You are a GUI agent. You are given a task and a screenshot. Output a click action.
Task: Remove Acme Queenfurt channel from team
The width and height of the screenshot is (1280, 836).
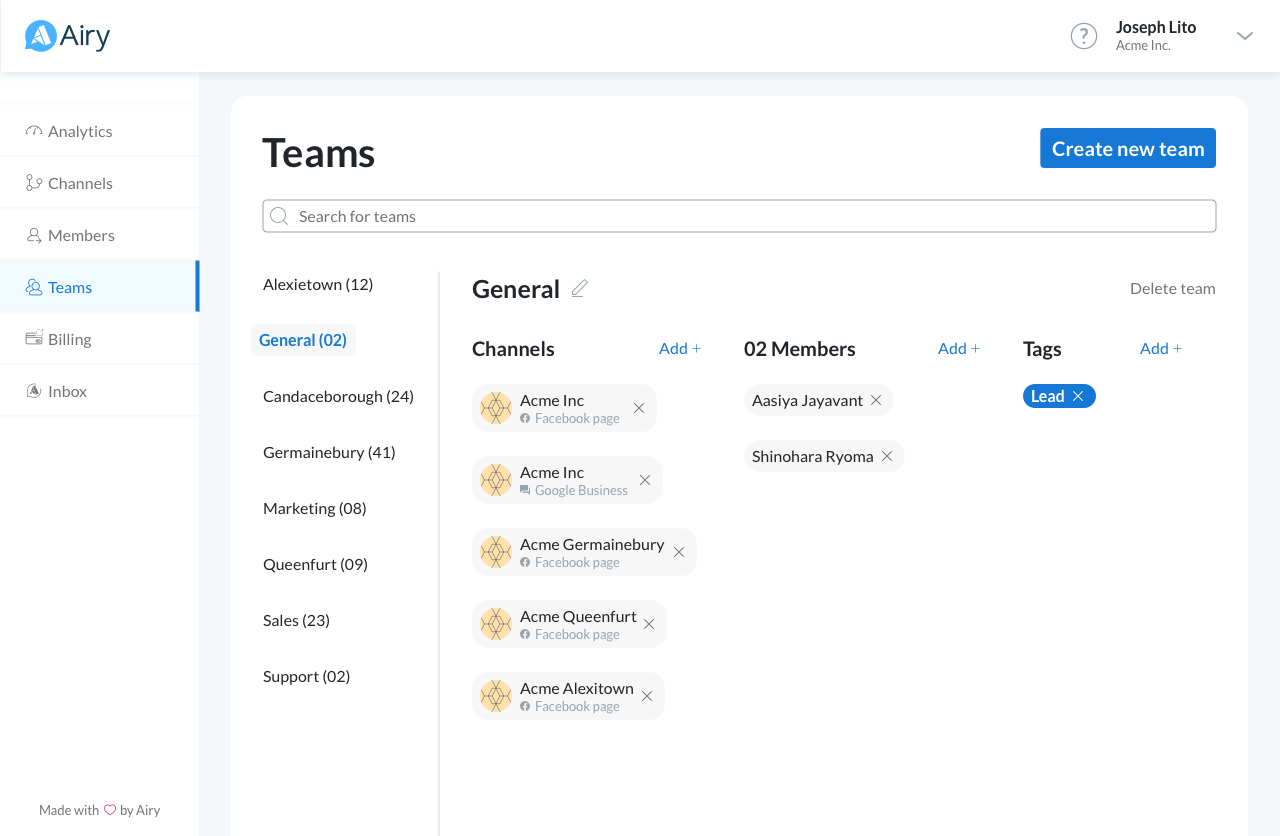point(649,624)
